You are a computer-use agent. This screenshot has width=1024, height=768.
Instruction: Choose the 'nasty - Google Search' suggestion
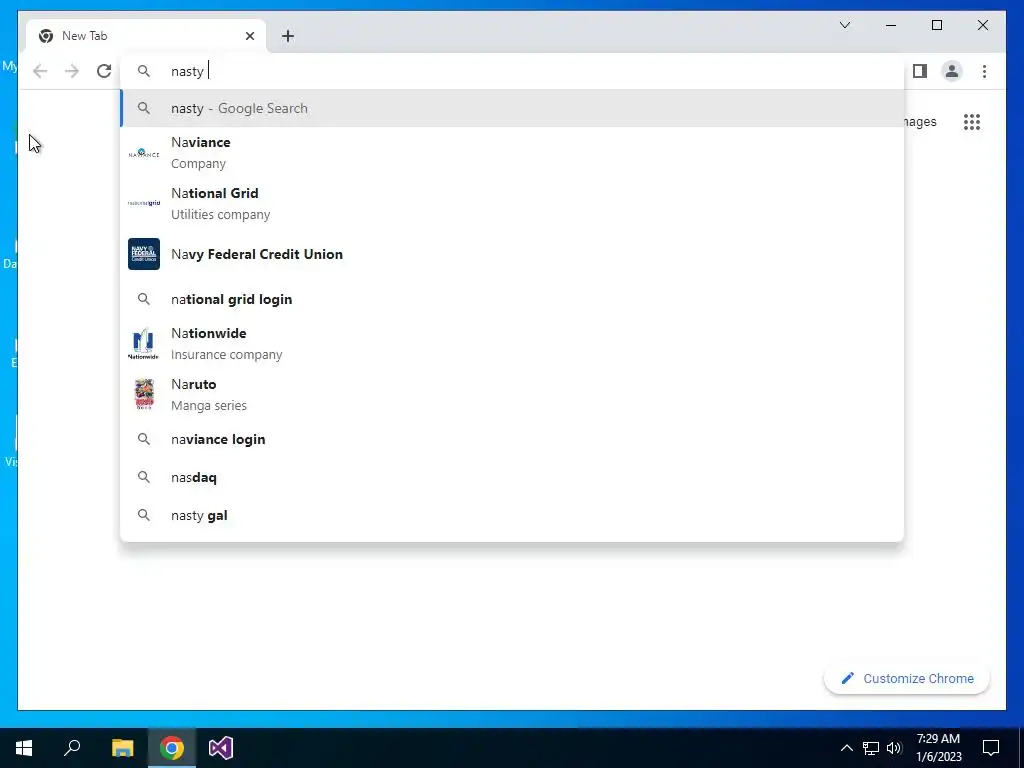click(x=513, y=108)
